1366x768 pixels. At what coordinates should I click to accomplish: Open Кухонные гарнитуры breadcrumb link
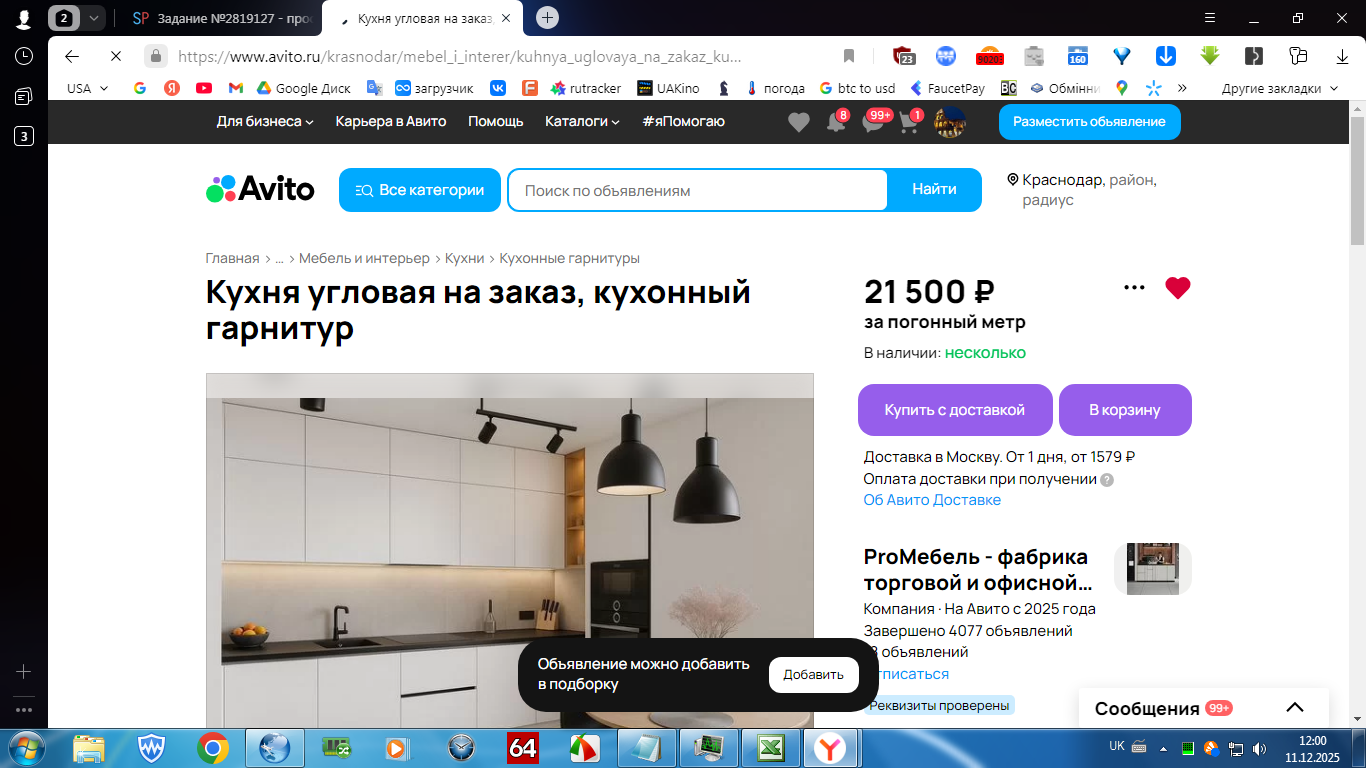click(x=570, y=258)
